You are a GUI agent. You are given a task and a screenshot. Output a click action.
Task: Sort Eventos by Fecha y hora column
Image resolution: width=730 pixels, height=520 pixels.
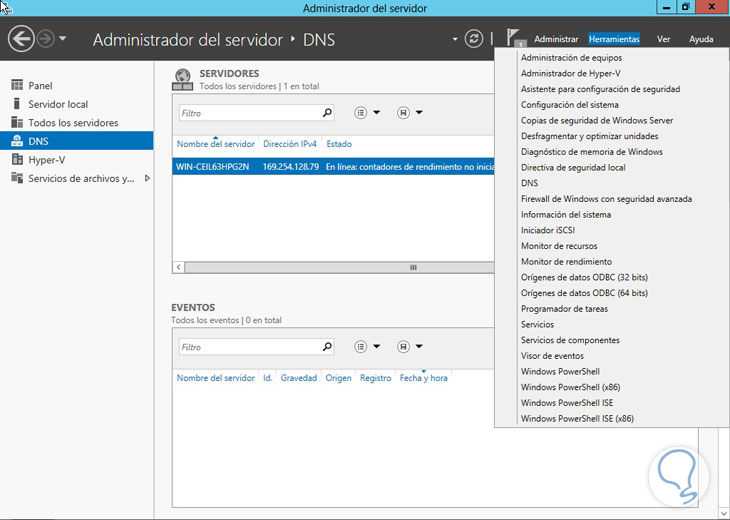tap(423, 378)
